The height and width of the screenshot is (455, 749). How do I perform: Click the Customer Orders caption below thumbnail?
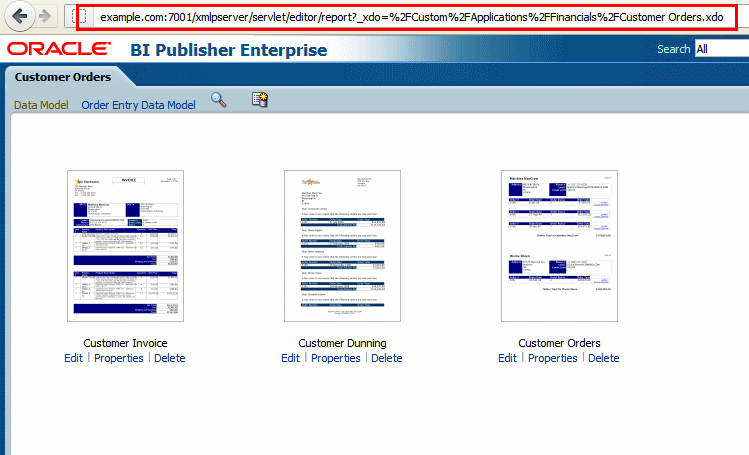pos(559,343)
